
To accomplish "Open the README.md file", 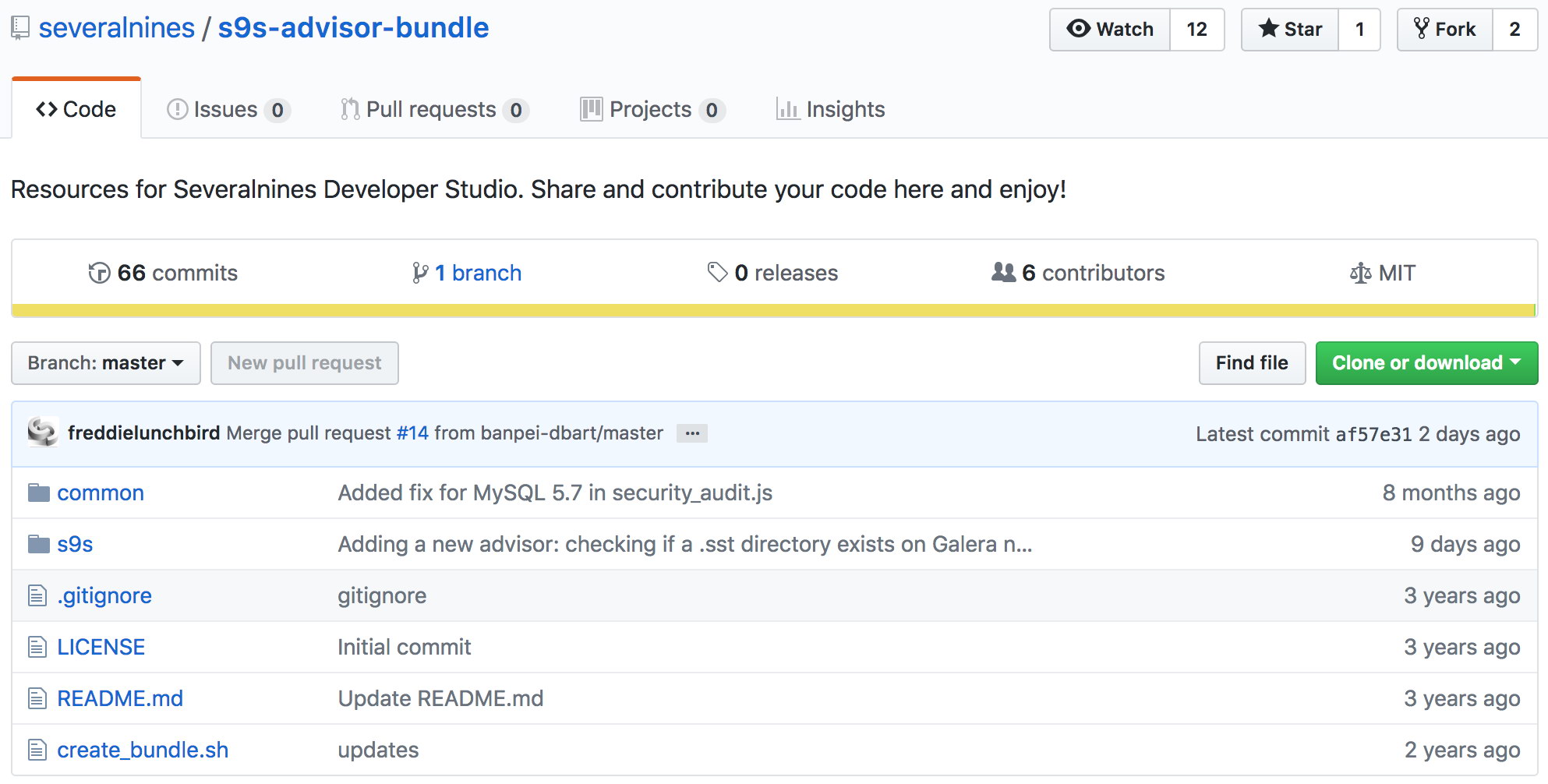I will click(x=120, y=698).
